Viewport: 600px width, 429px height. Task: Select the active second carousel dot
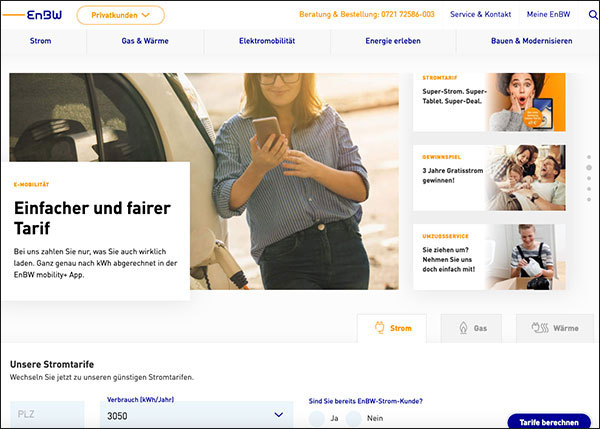click(589, 168)
